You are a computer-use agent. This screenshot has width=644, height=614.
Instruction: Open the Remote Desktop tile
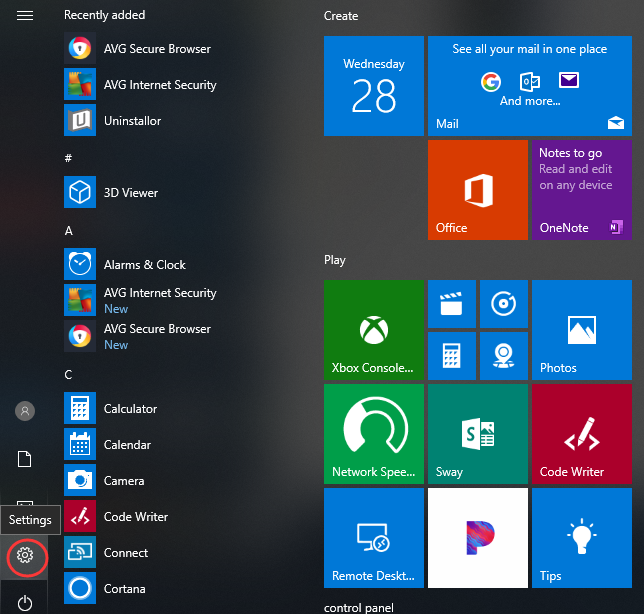tap(374, 538)
